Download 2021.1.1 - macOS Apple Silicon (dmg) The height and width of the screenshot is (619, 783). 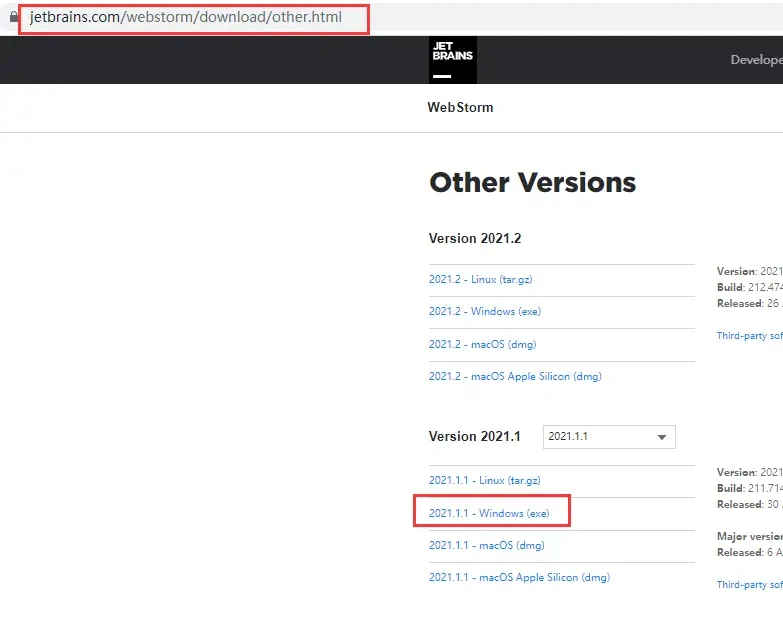(x=519, y=577)
